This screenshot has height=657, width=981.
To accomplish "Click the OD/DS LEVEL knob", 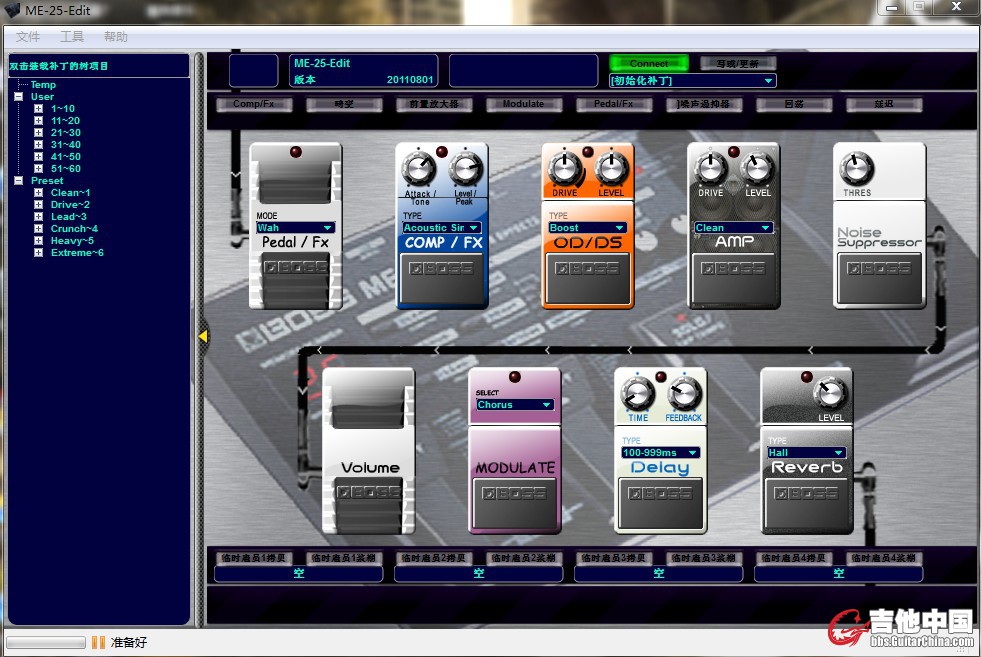I will (611, 168).
